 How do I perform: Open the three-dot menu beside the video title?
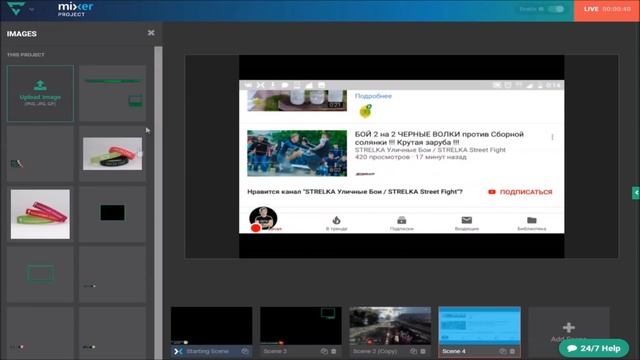pos(552,137)
